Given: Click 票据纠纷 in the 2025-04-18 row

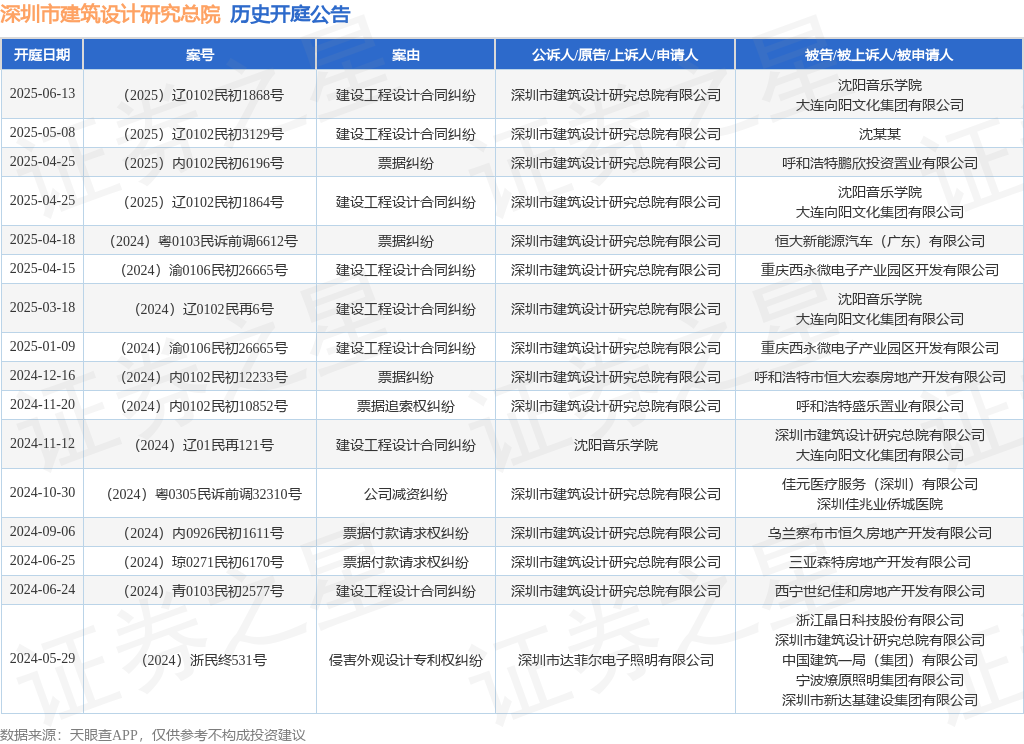Looking at the screenshot, I should pyautogui.click(x=406, y=242).
